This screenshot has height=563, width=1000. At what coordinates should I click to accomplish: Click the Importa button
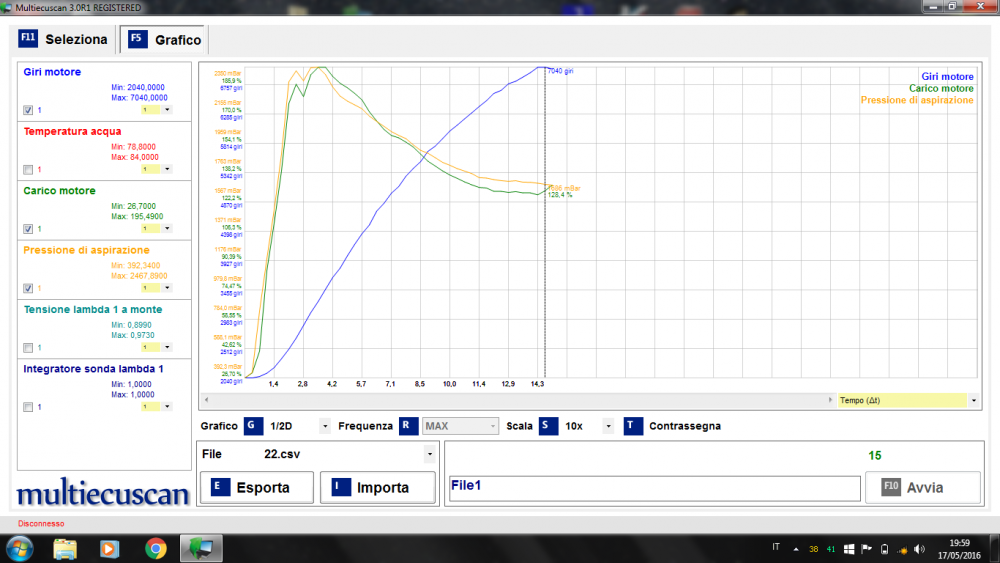click(378, 488)
